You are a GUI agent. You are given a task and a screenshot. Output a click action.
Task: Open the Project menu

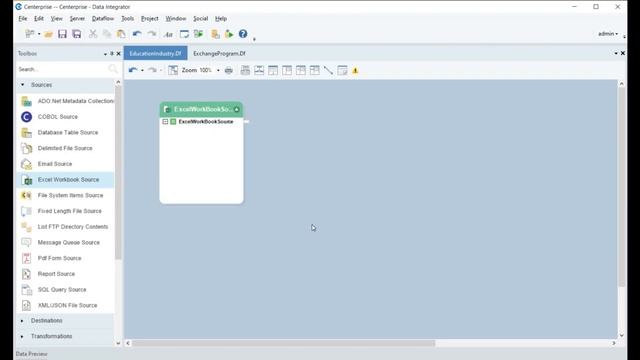[x=150, y=18]
